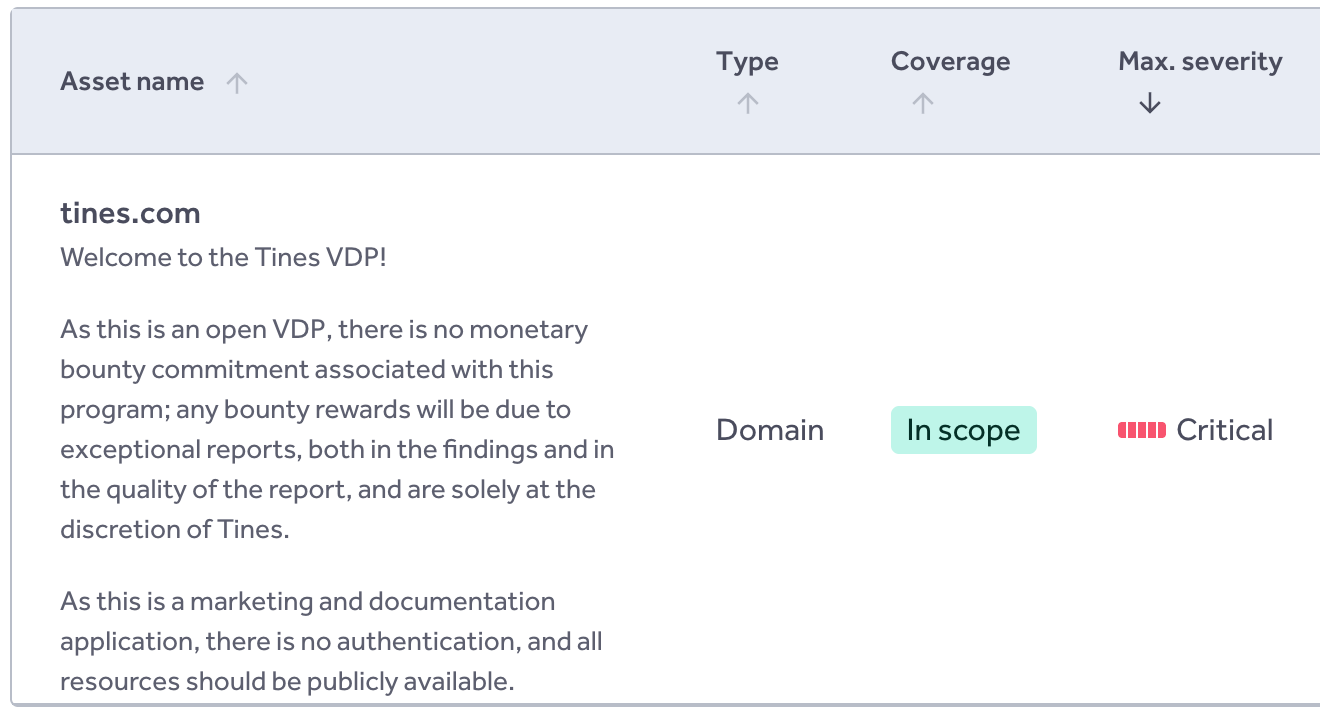Click the red severity bars indicator
Image resolution: width=1320 pixels, height=712 pixels.
1141,430
